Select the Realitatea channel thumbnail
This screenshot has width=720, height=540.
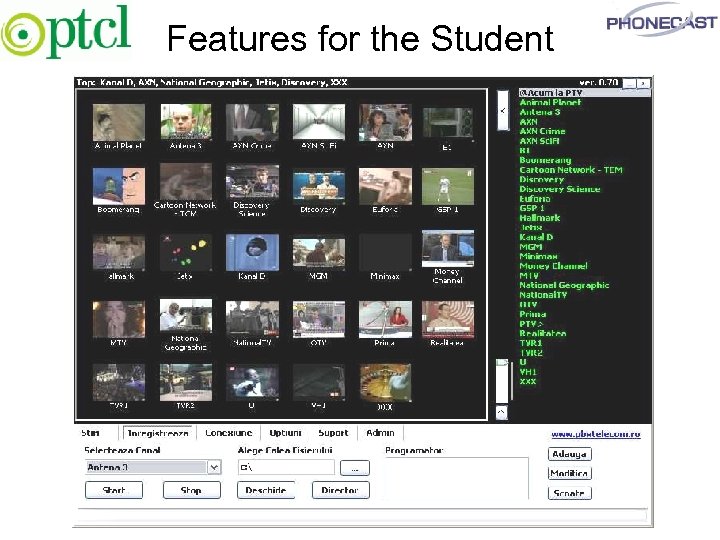point(448,319)
